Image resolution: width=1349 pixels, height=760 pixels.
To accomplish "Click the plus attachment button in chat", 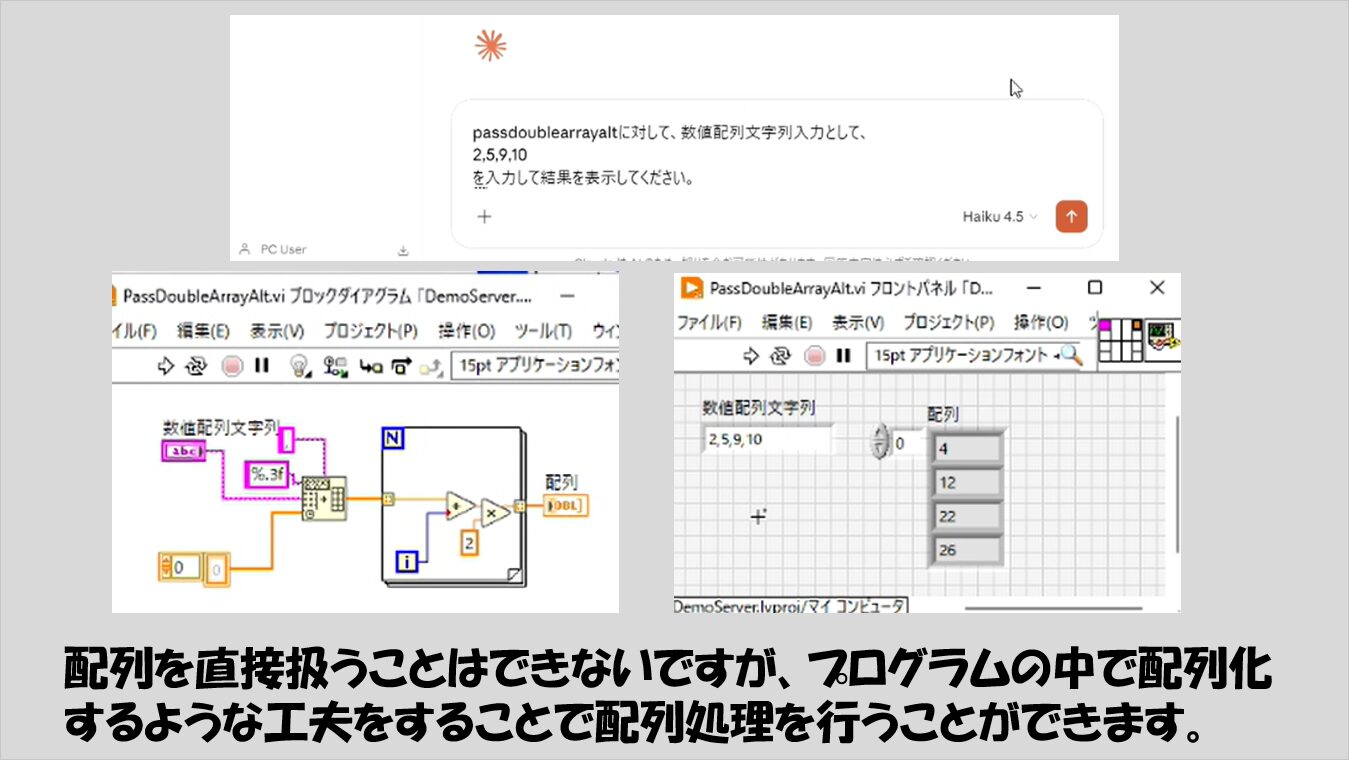I will tap(484, 216).
